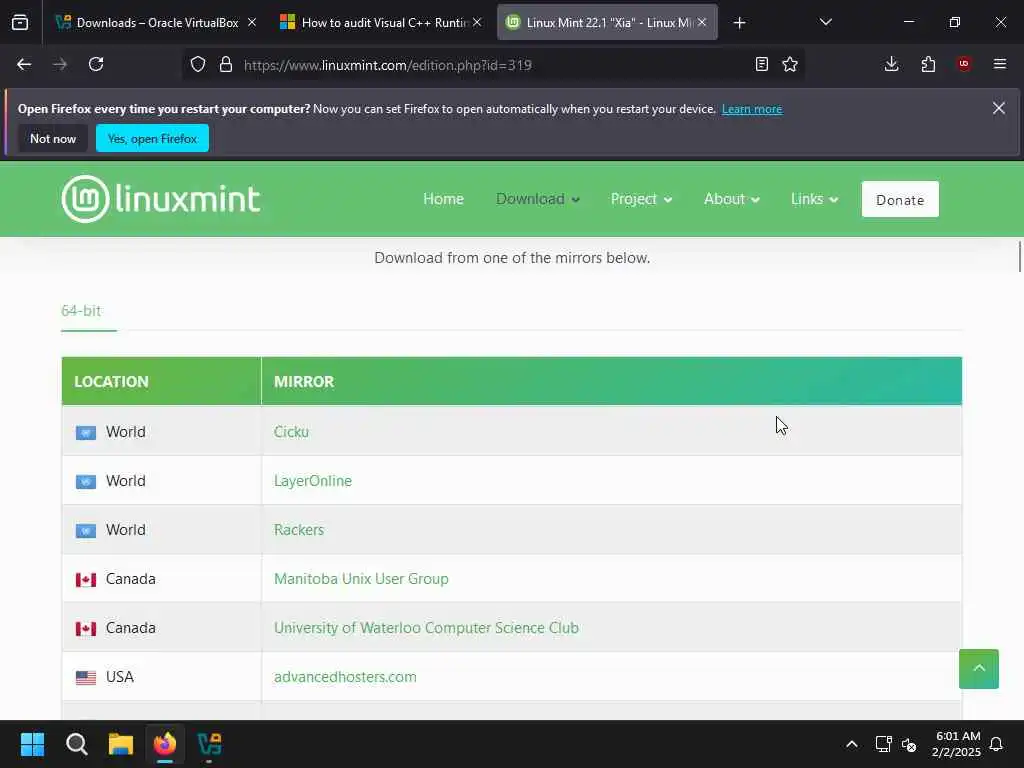Open the advancedhosters.com mirror link

tap(345, 677)
